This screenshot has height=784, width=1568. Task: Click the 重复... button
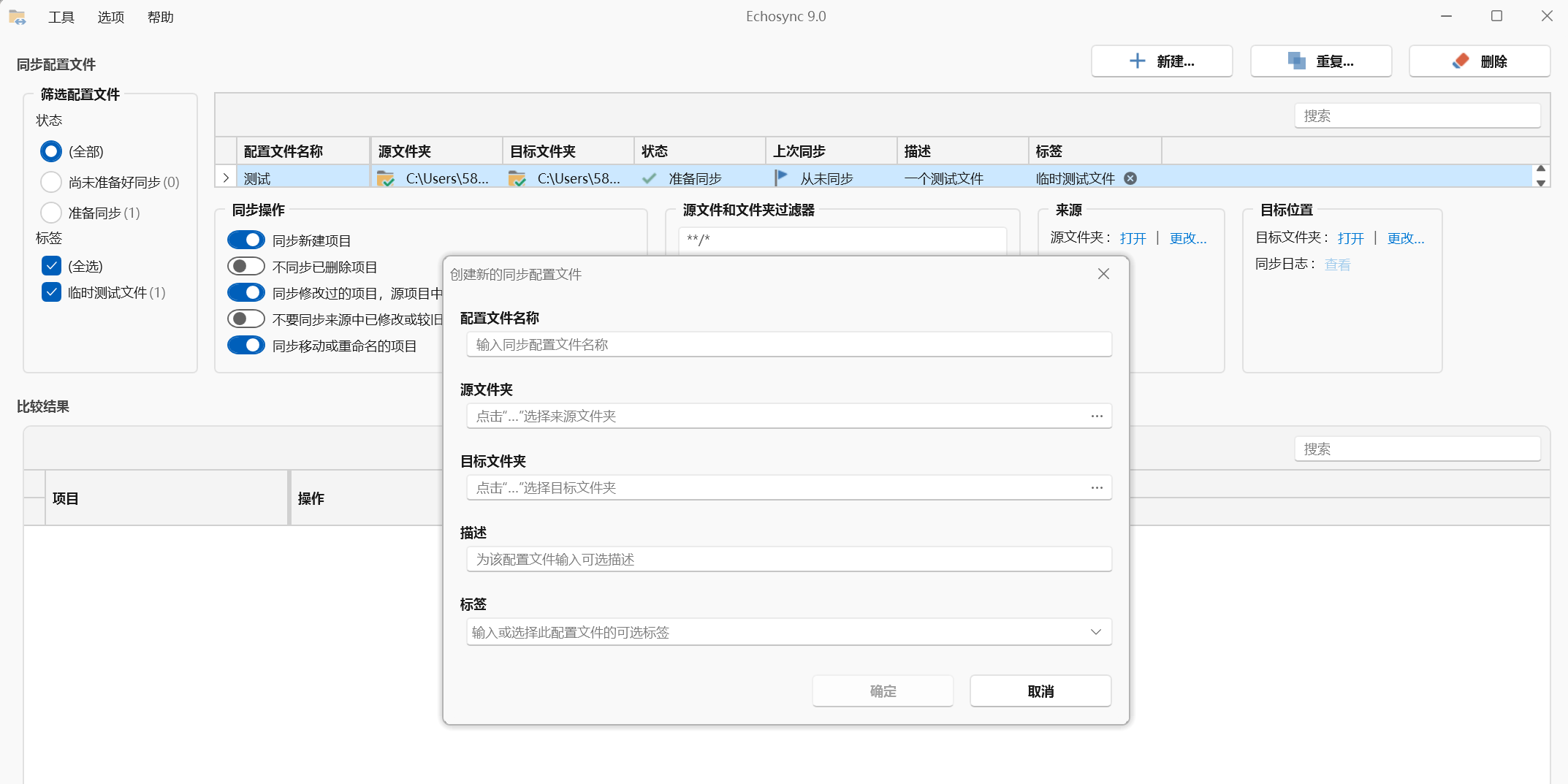click(1321, 61)
